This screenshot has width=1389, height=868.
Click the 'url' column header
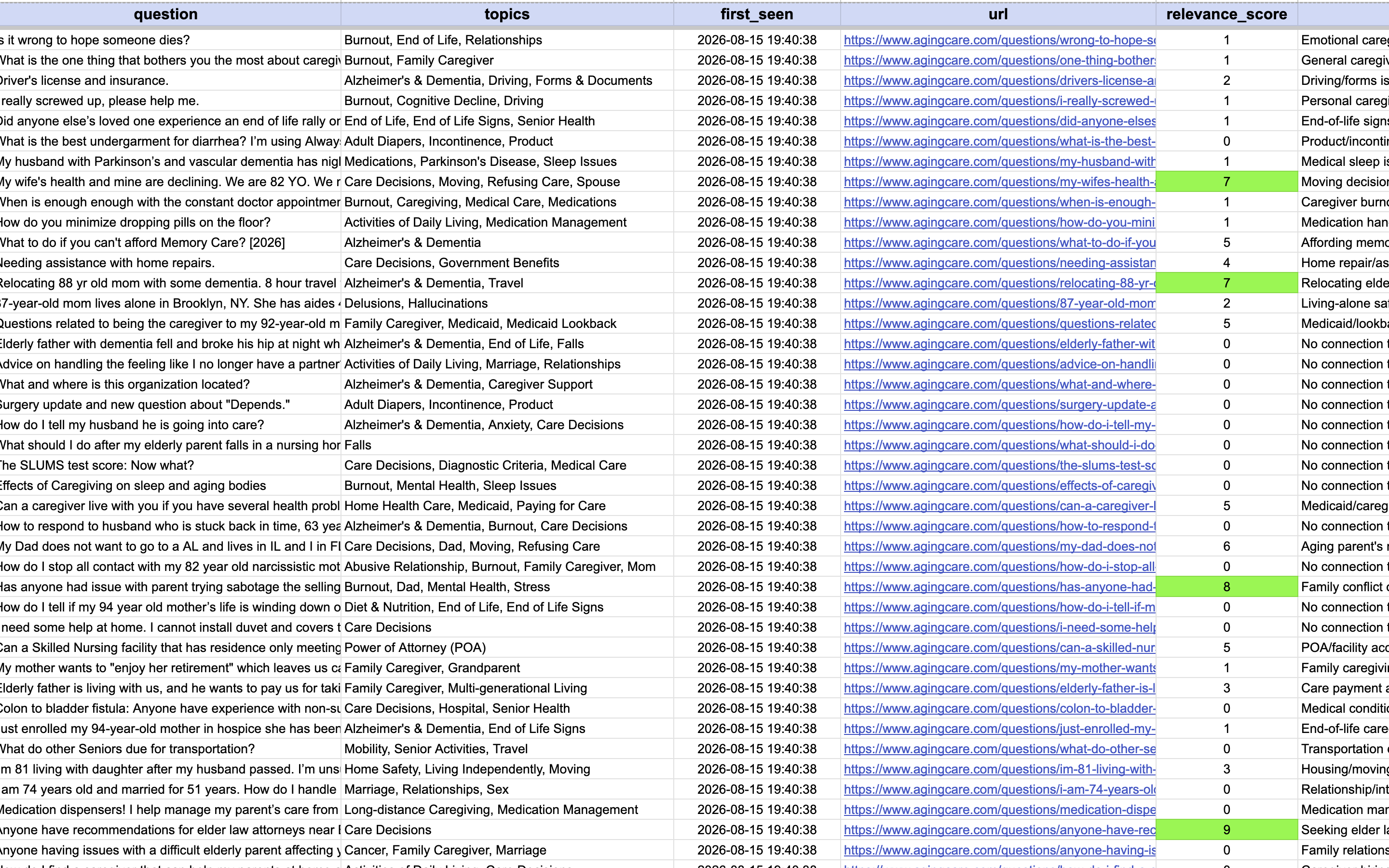pos(998,14)
